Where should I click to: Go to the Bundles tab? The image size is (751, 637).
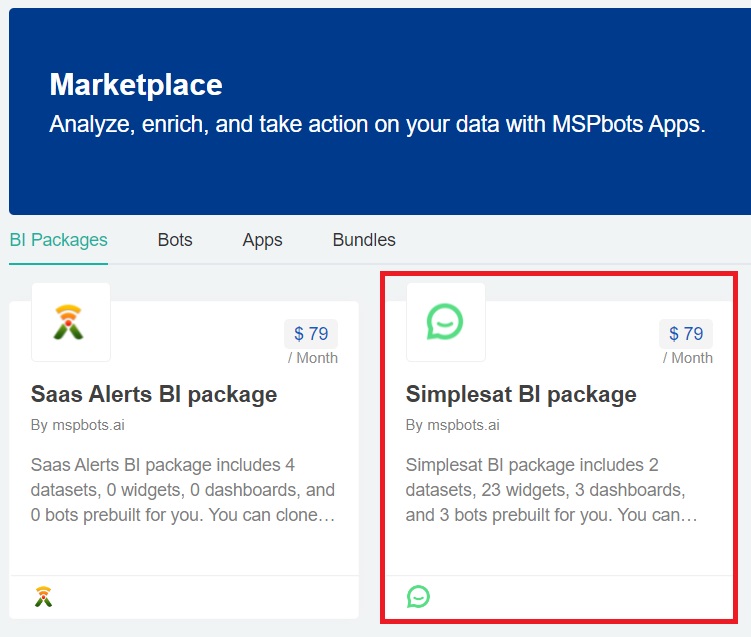(364, 240)
